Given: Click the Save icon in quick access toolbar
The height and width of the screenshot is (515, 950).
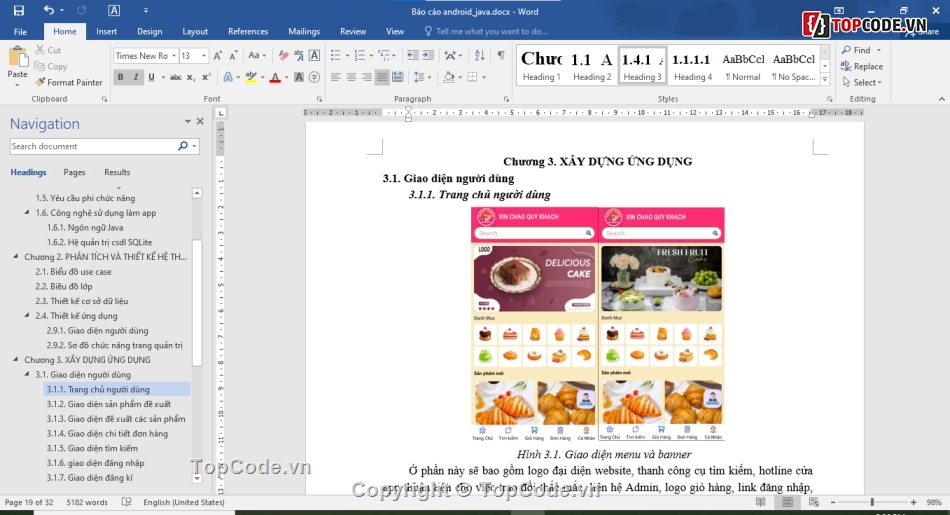Looking at the screenshot, I should (19, 11).
